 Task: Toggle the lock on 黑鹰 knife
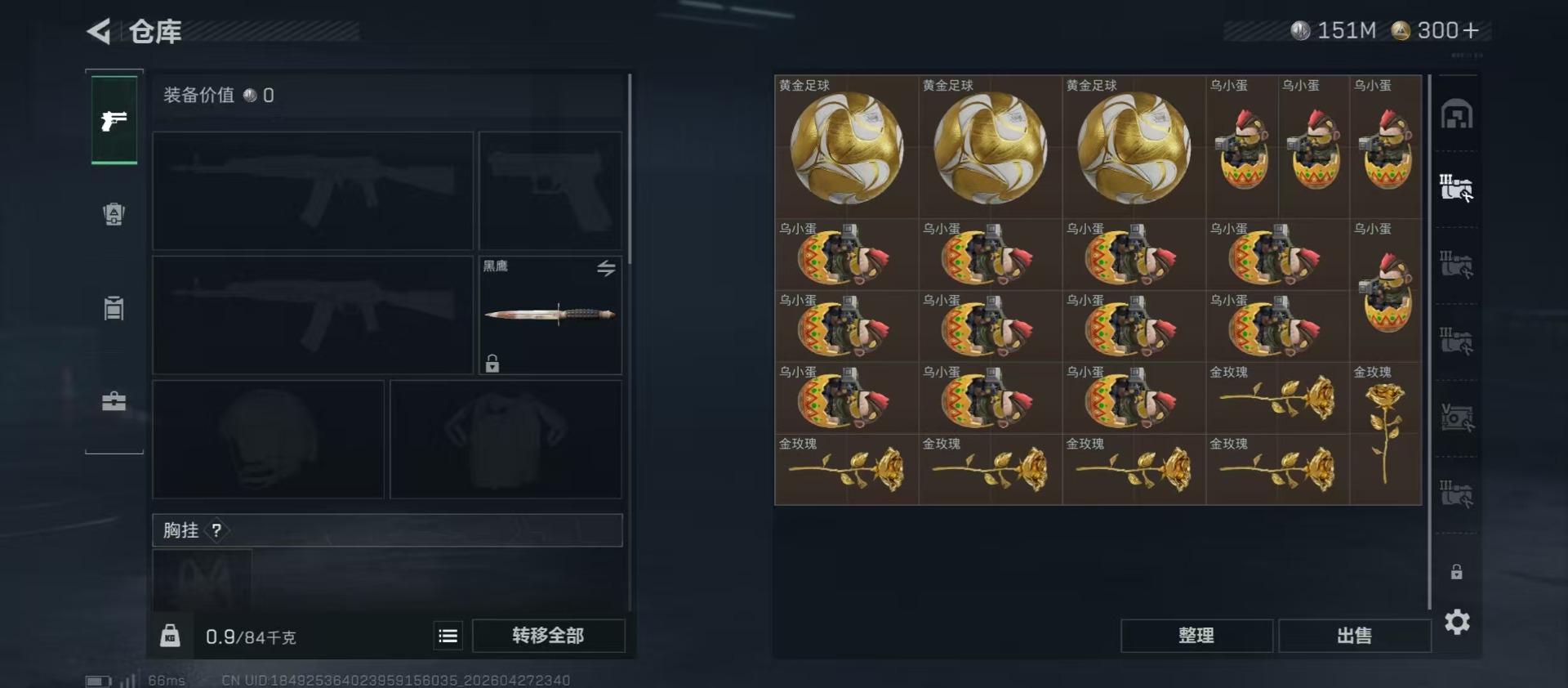(492, 363)
